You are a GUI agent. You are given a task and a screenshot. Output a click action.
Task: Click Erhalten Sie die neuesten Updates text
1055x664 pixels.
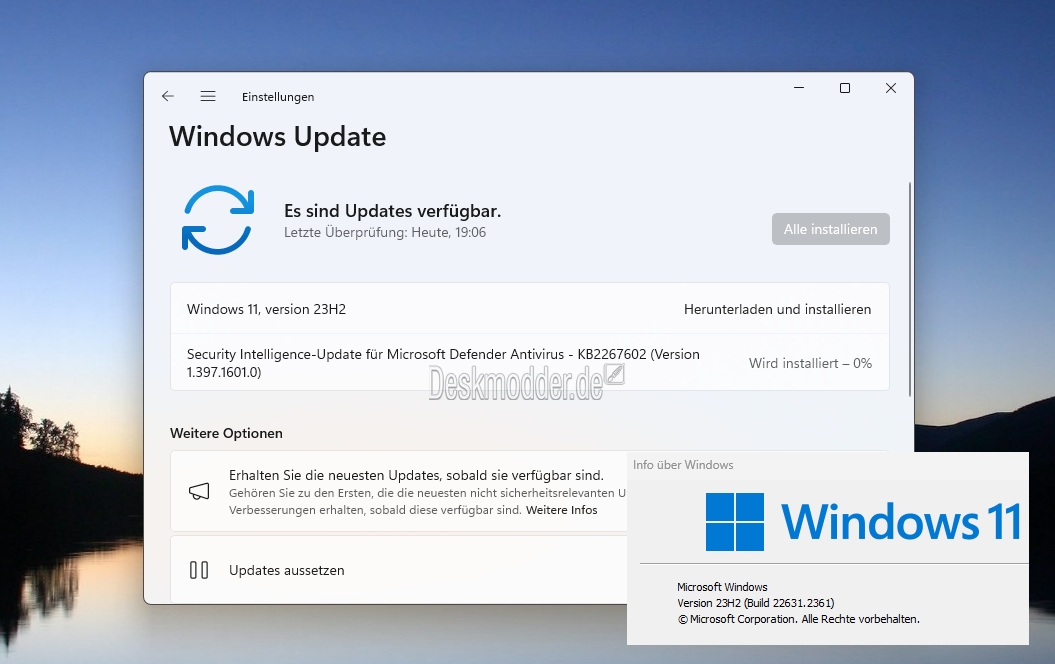pyautogui.click(x=416, y=475)
